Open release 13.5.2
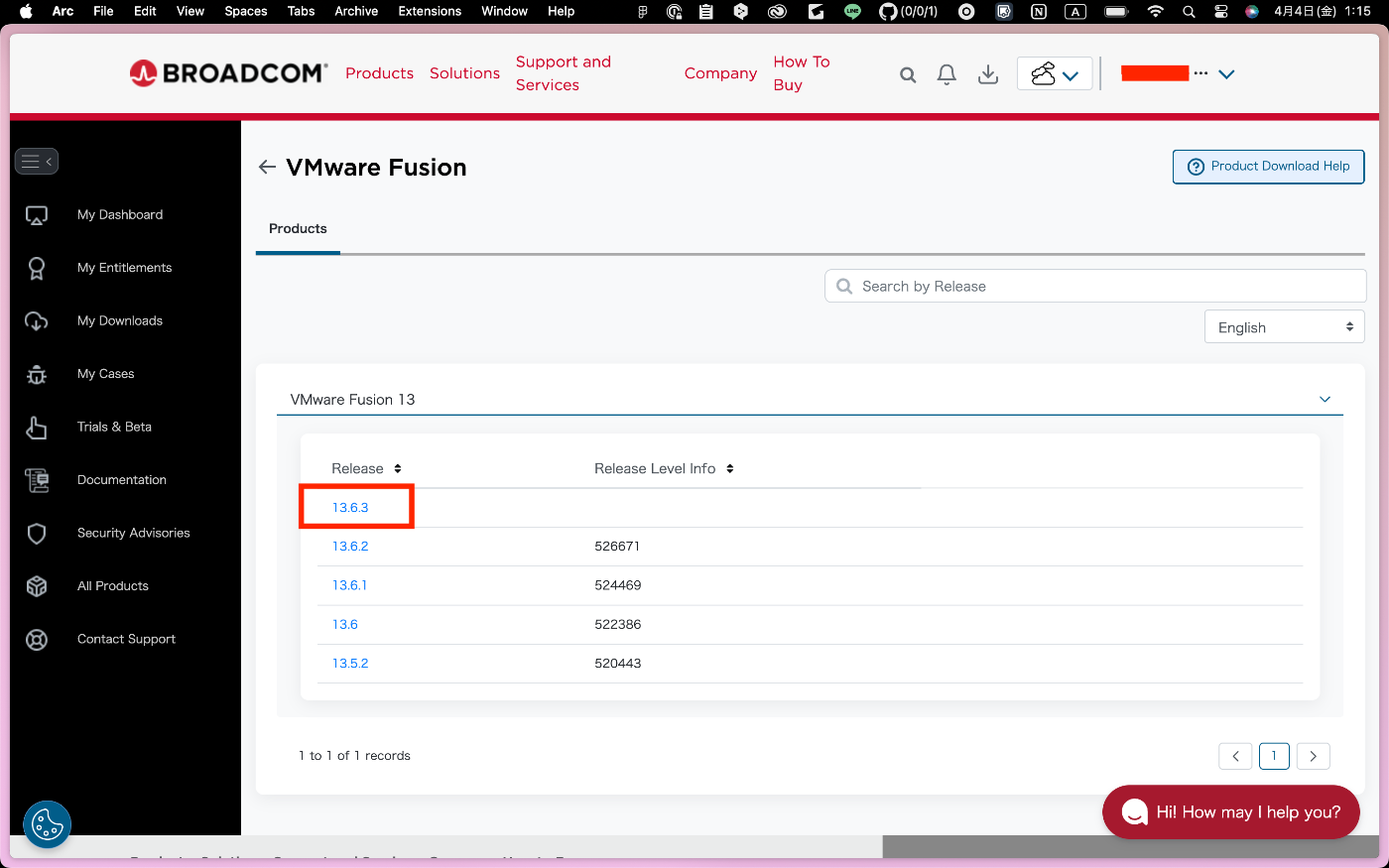The height and width of the screenshot is (868, 1389). (x=350, y=664)
